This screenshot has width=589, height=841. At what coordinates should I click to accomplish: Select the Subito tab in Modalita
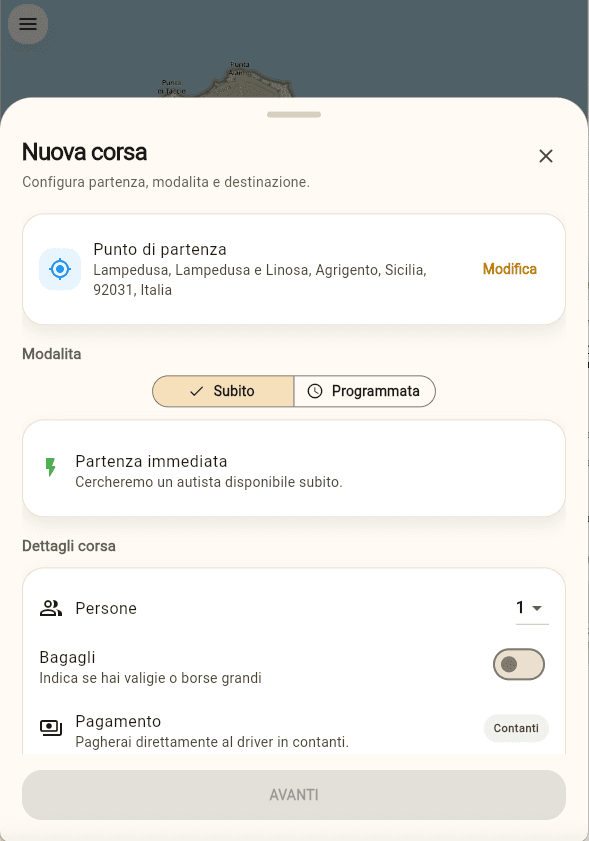(x=222, y=391)
